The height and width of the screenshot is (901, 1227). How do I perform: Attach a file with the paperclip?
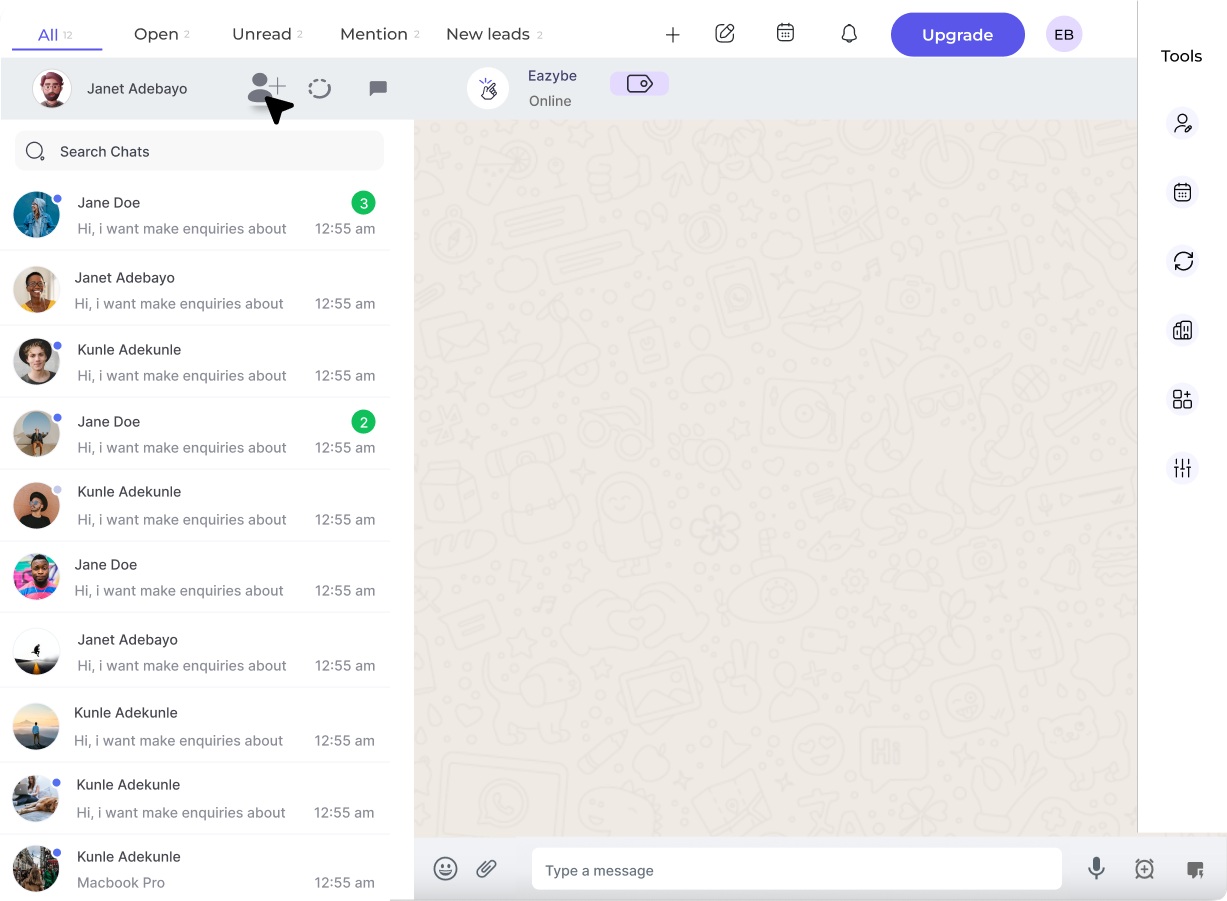(x=487, y=869)
